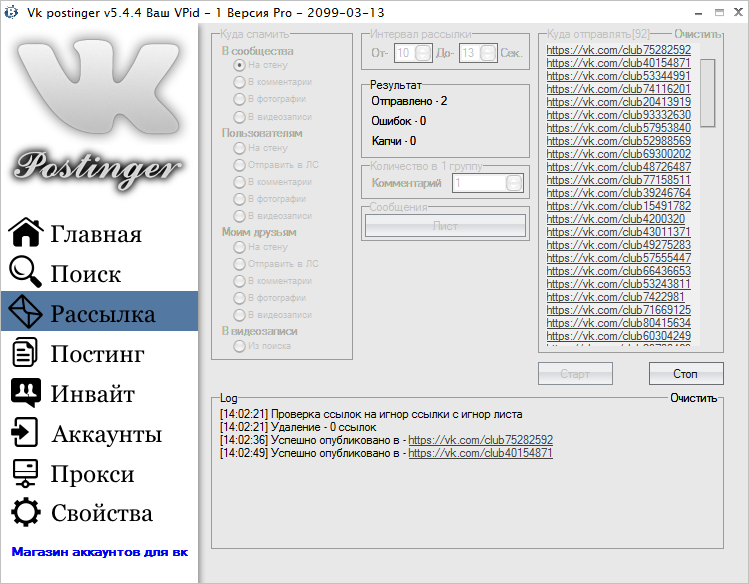Click the До interval stepper arrows
Image resolution: width=749 pixels, height=584 pixels.
(x=488, y=53)
